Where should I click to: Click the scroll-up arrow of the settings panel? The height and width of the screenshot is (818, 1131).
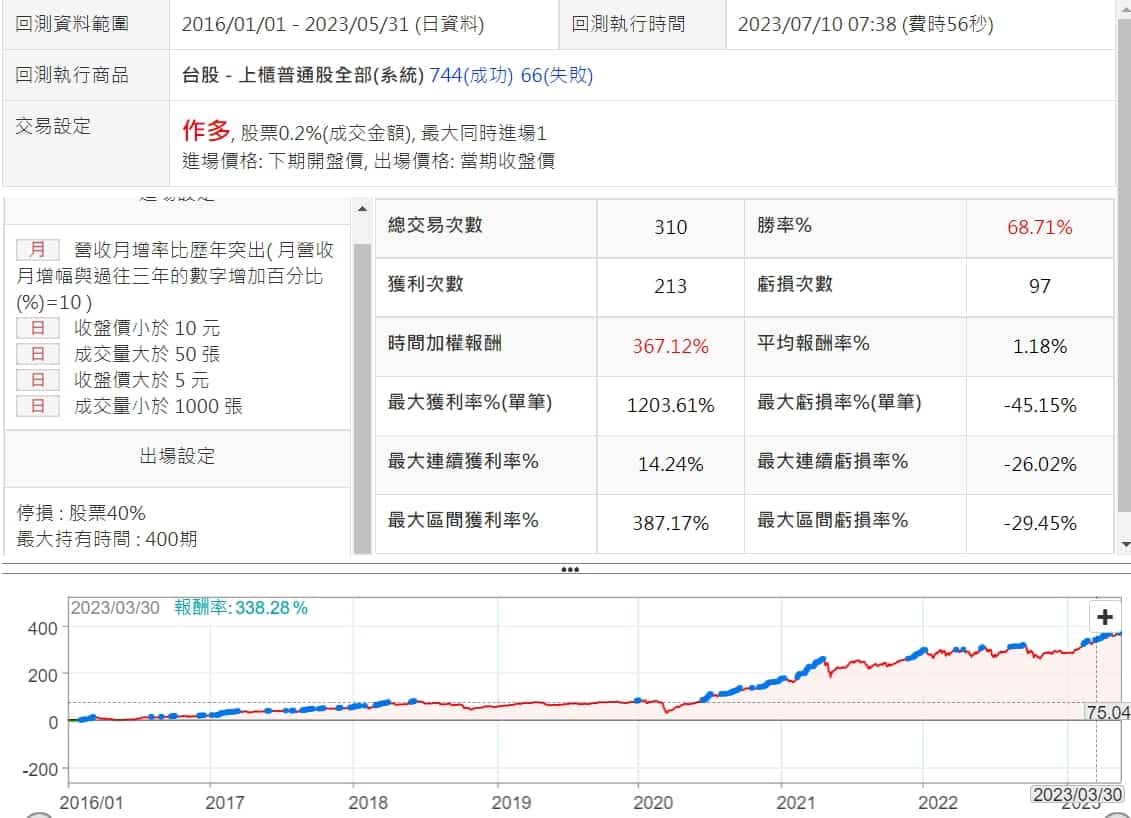362,209
